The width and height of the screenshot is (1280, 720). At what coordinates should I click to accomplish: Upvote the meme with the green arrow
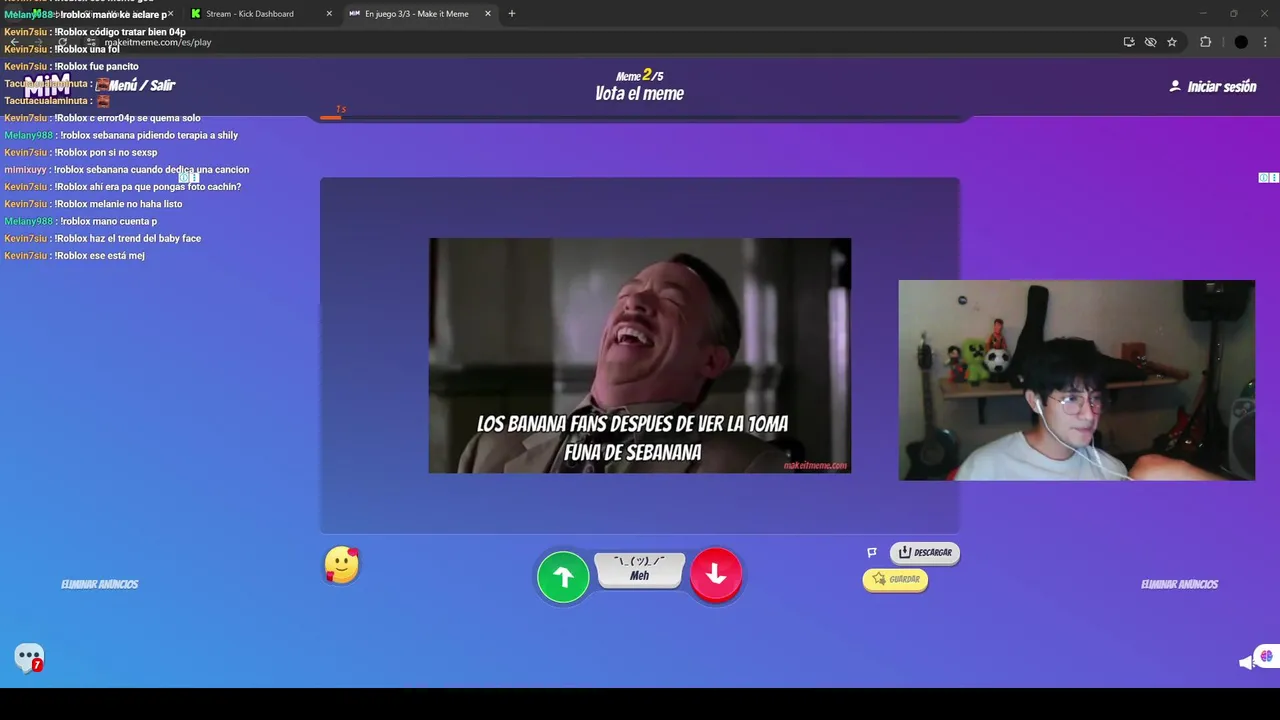[x=563, y=577]
